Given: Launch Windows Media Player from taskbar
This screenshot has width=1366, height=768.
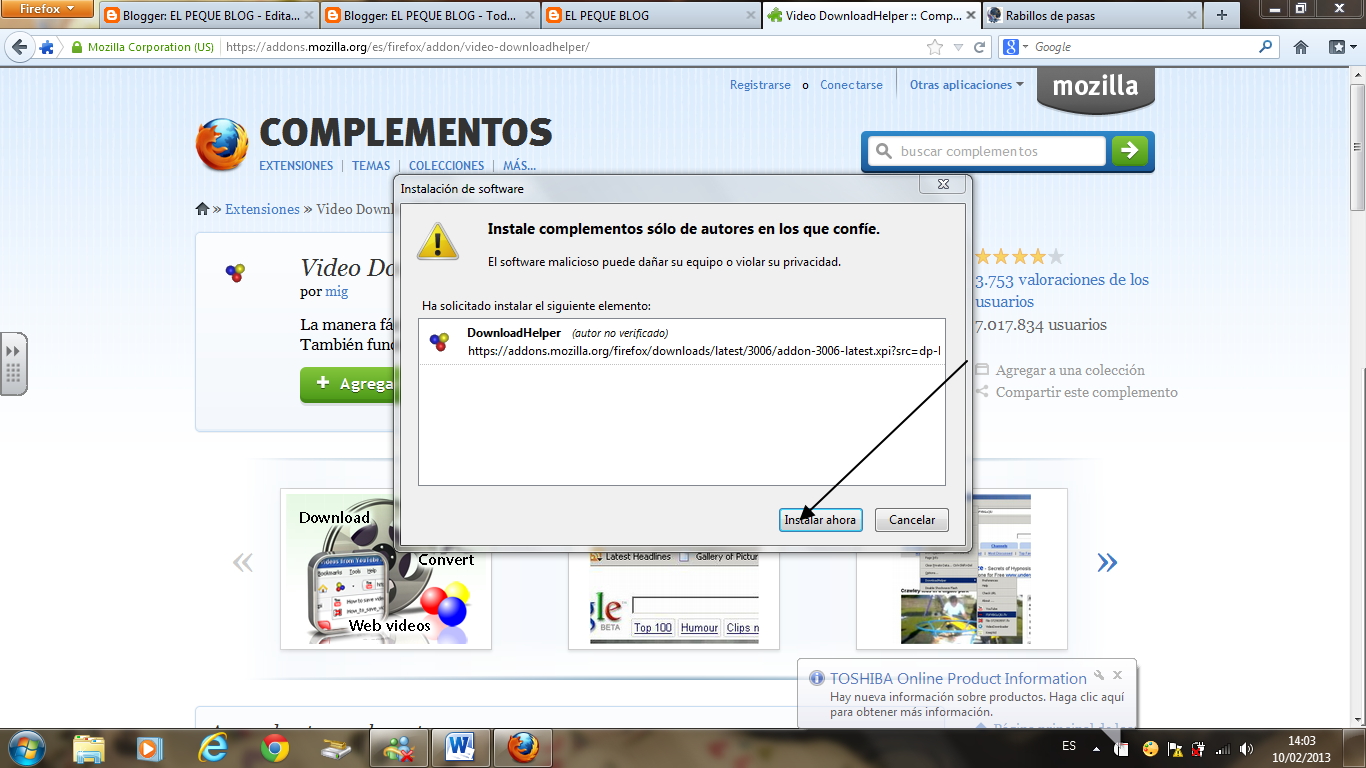Looking at the screenshot, I should 149,747.
